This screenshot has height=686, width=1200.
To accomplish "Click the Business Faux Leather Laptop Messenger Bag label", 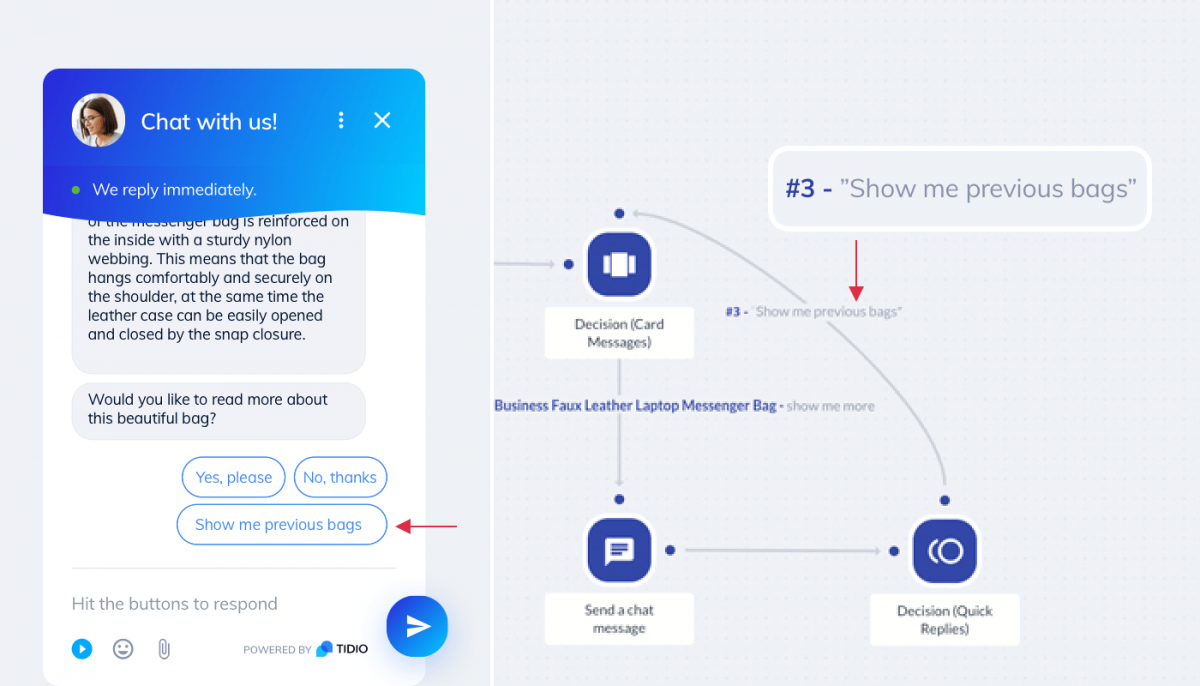I will 685,406.
